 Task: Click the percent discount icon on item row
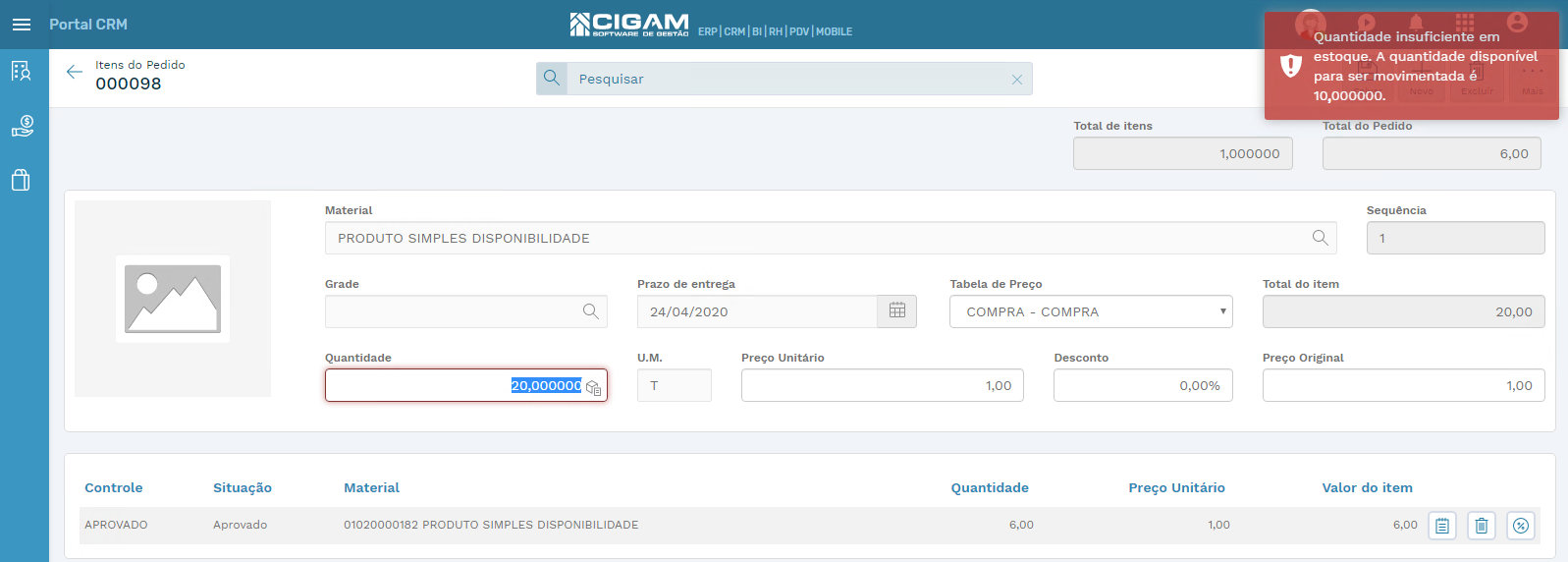[1520, 526]
